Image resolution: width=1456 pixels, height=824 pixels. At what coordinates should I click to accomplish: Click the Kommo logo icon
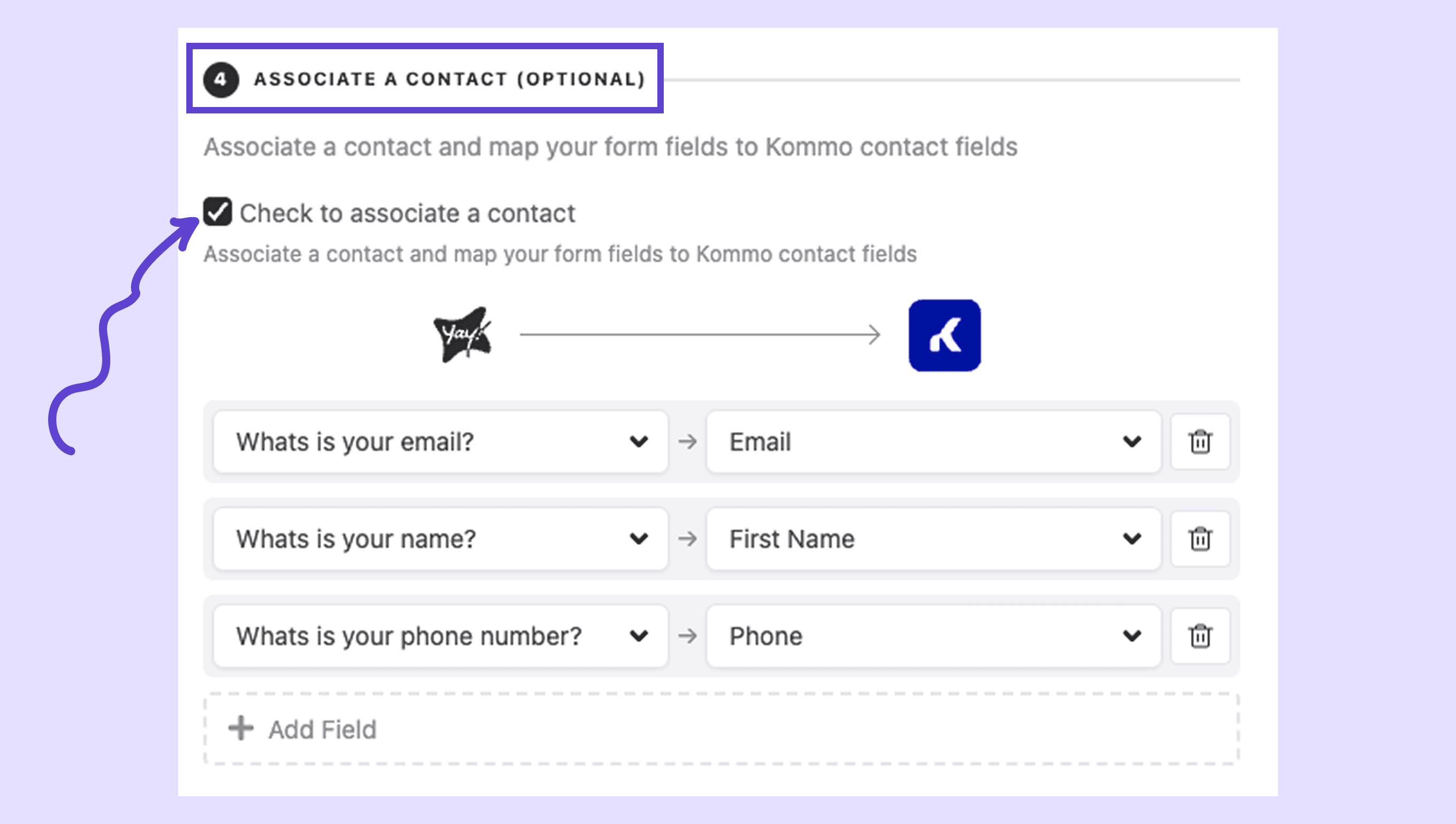point(944,335)
